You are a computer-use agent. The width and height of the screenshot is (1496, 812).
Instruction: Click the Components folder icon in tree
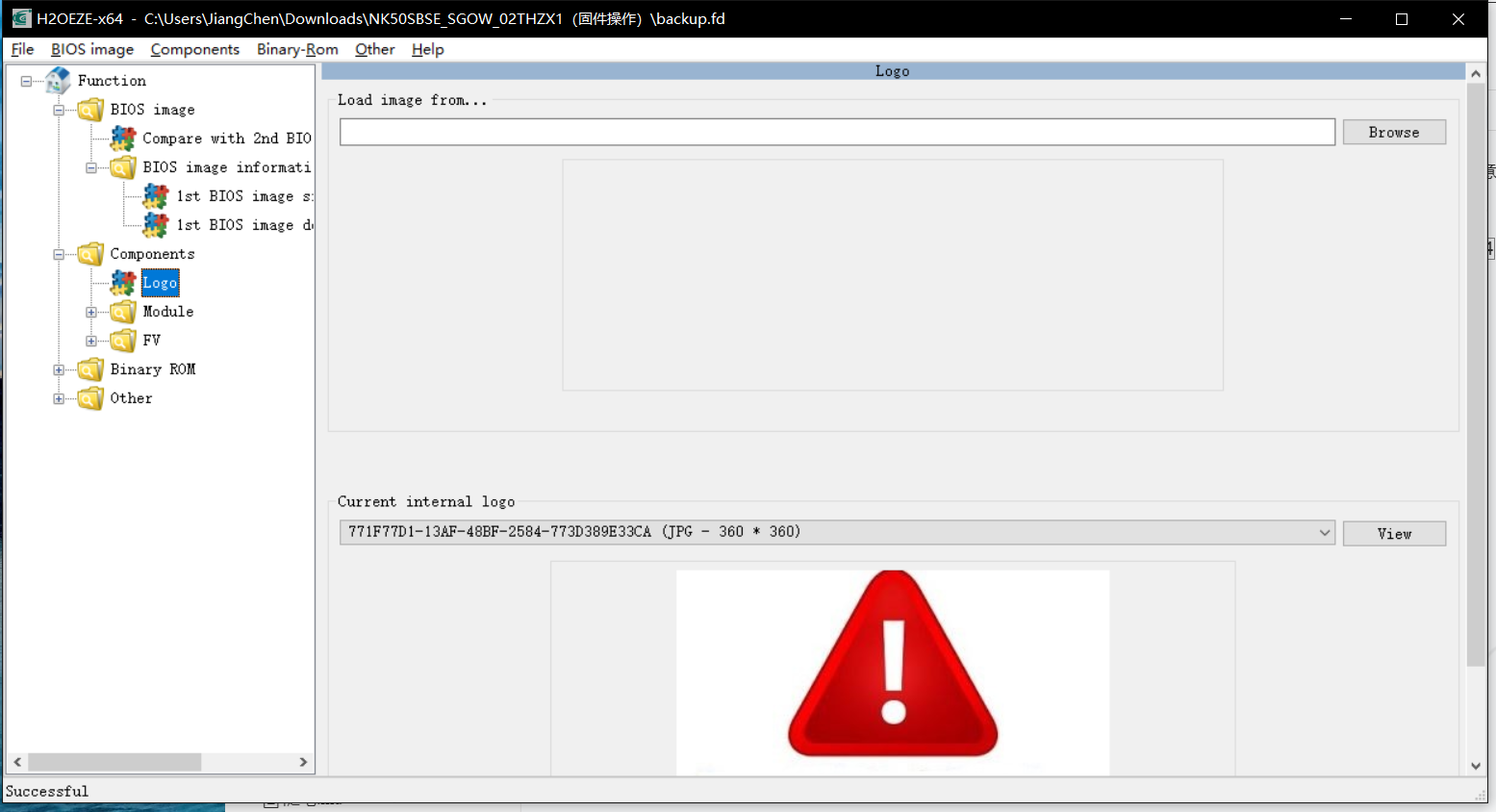pos(90,254)
